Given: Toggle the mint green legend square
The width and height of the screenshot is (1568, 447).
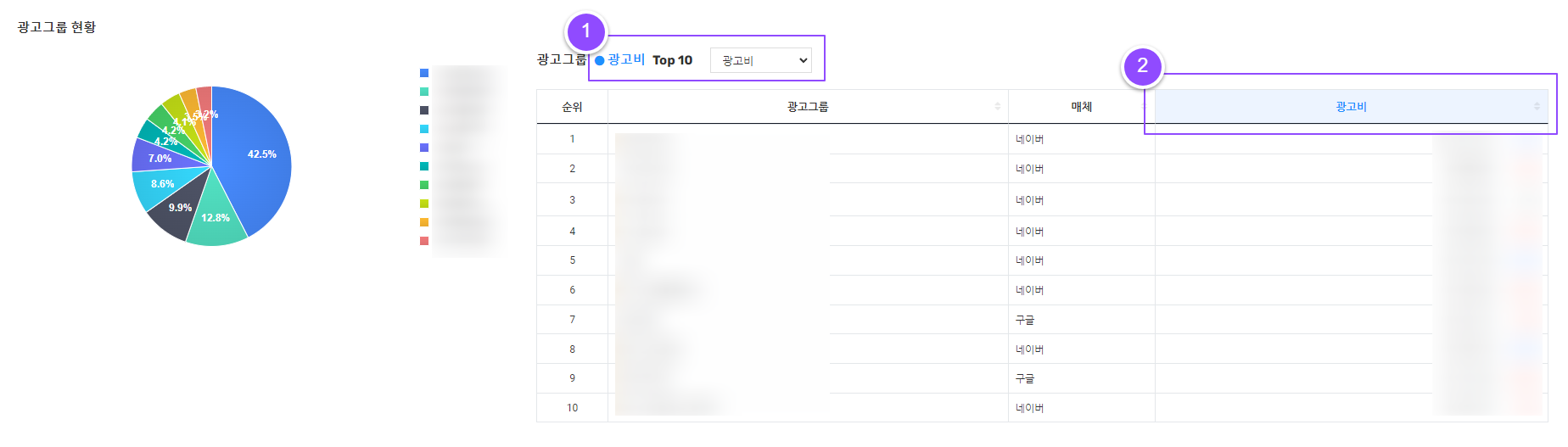Looking at the screenshot, I should 424,92.
